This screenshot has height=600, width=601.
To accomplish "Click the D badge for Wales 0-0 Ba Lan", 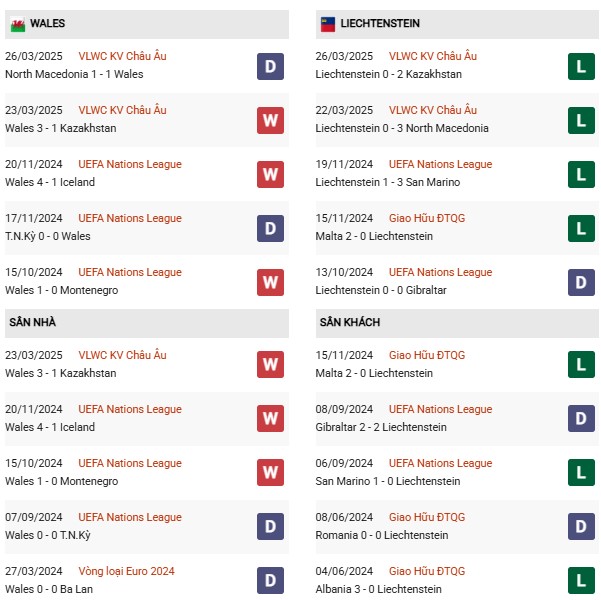I will [x=270, y=580].
